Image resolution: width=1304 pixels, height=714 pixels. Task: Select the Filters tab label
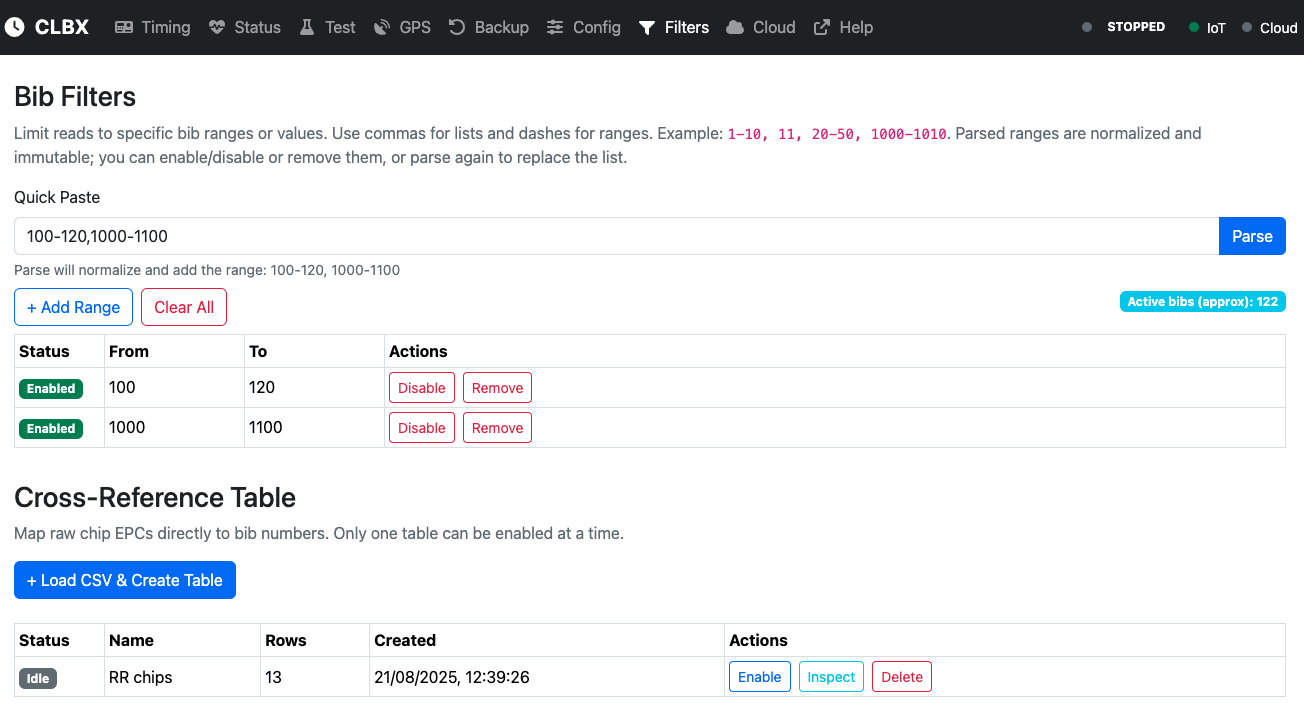[687, 27]
